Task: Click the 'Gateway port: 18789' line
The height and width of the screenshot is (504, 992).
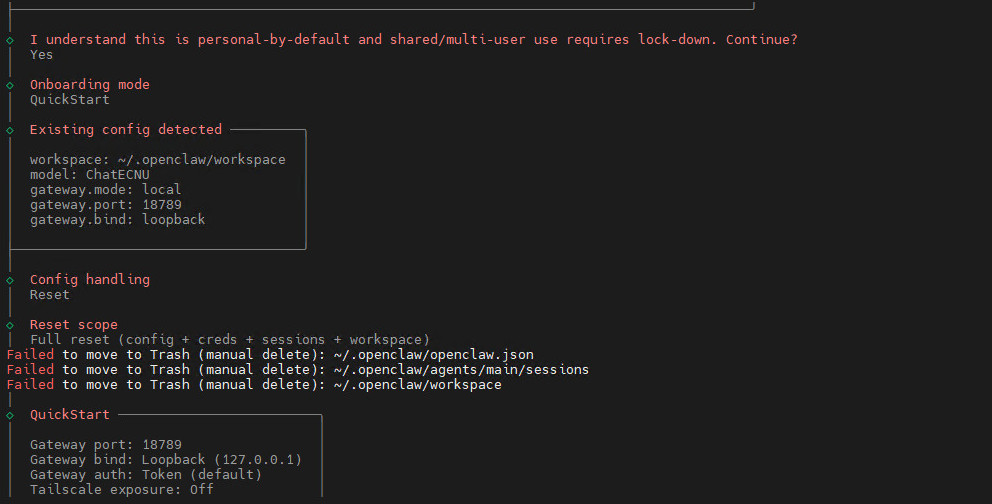Action: tap(106, 445)
